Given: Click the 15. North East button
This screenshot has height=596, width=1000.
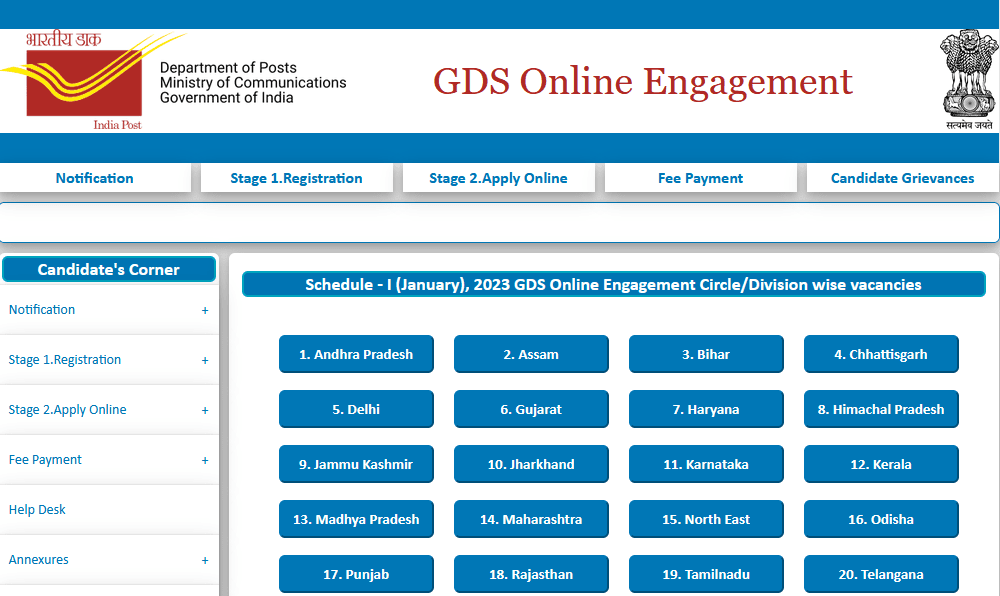Looking at the screenshot, I should pos(706,519).
